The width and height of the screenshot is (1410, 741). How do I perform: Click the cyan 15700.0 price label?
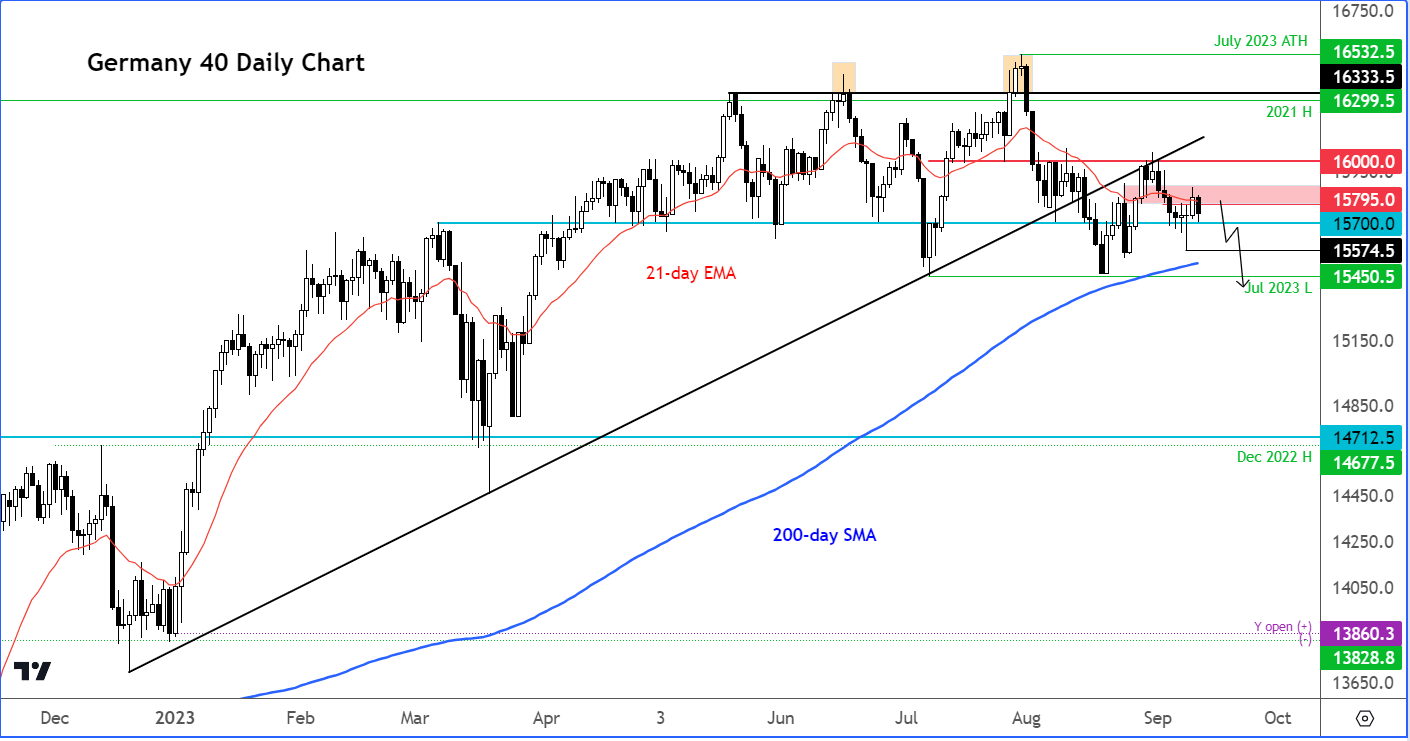coord(1363,223)
